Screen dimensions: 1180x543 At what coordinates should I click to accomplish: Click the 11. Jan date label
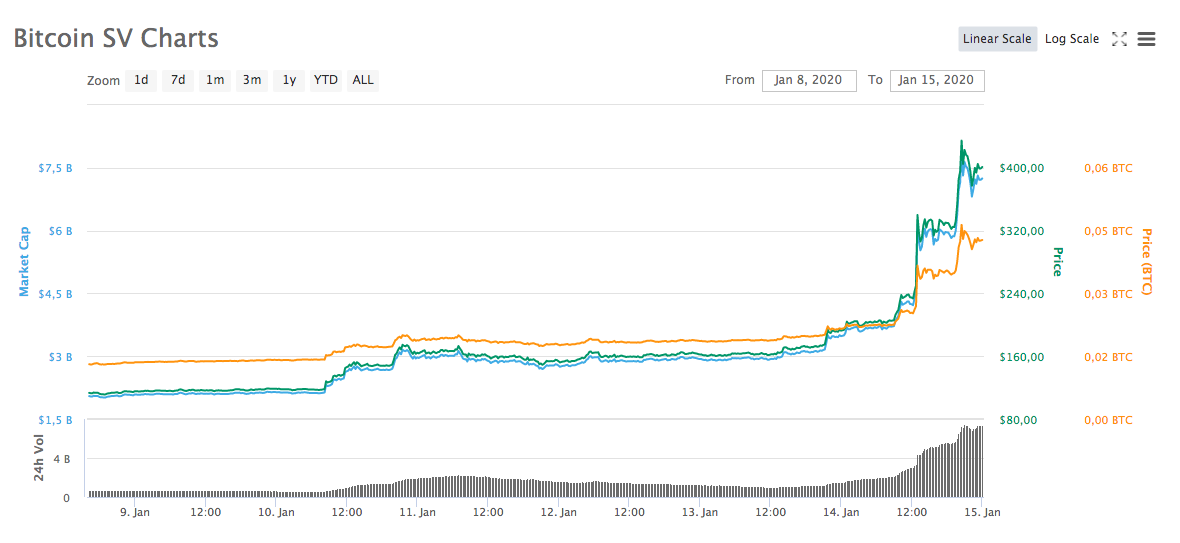pyautogui.click(x=417, y=513)
